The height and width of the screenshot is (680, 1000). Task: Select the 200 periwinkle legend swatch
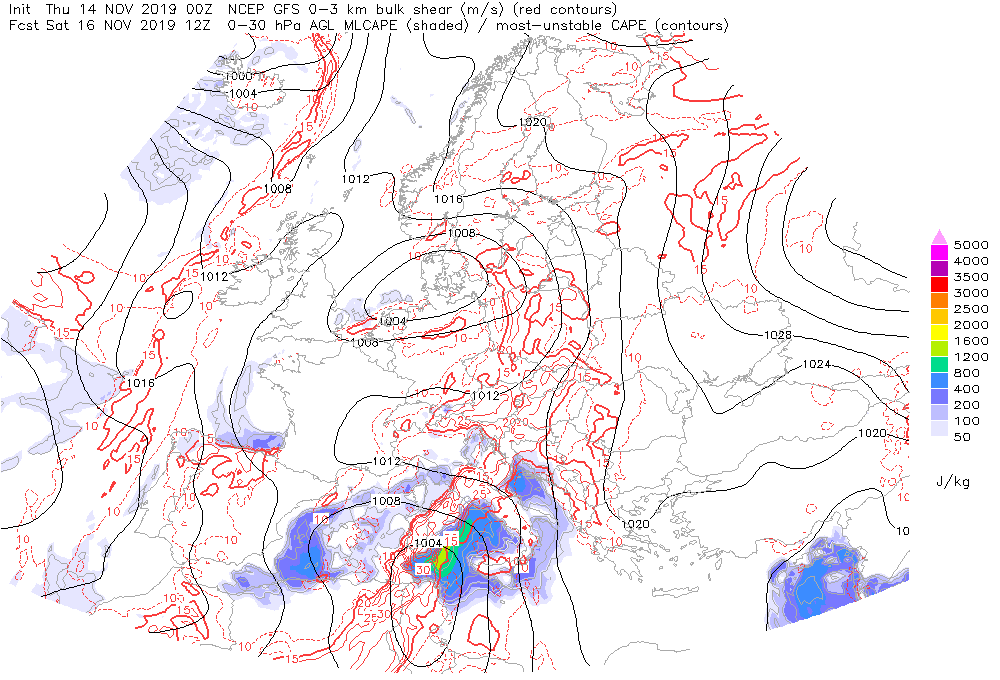click(x=939, y=397)
